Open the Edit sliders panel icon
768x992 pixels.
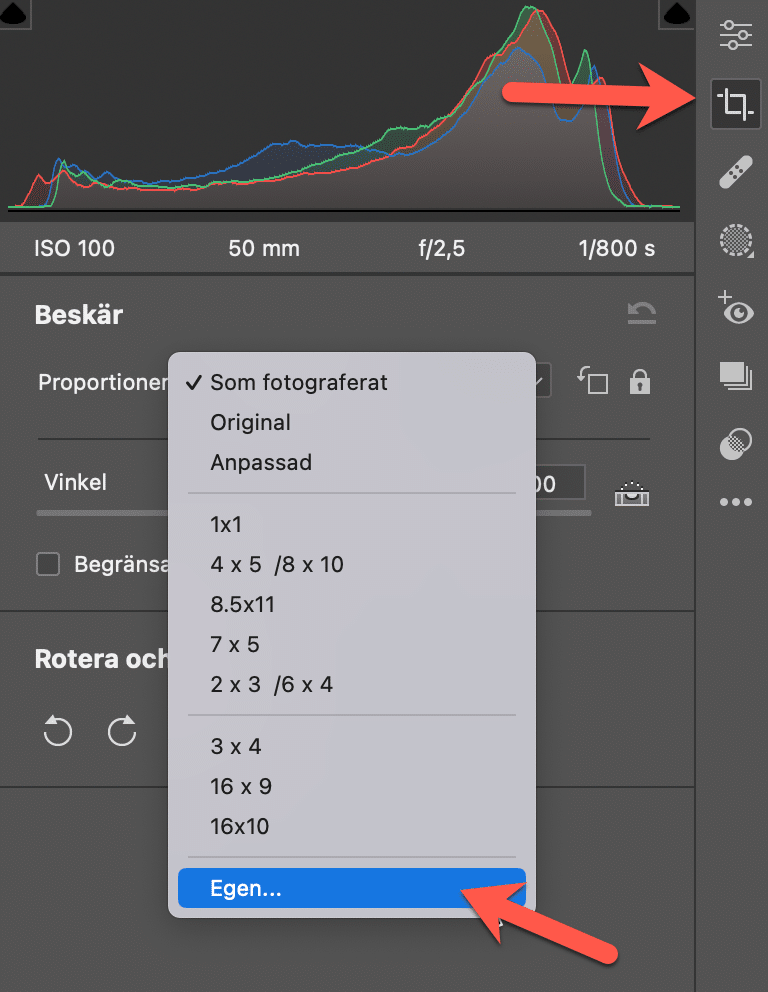tap(736, 35)
